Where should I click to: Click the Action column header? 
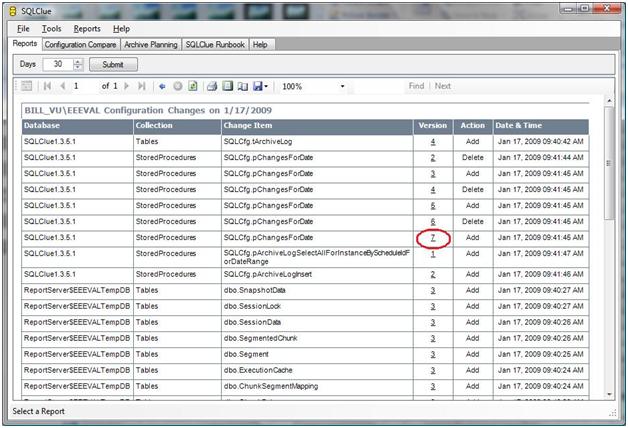coord(473,126)
